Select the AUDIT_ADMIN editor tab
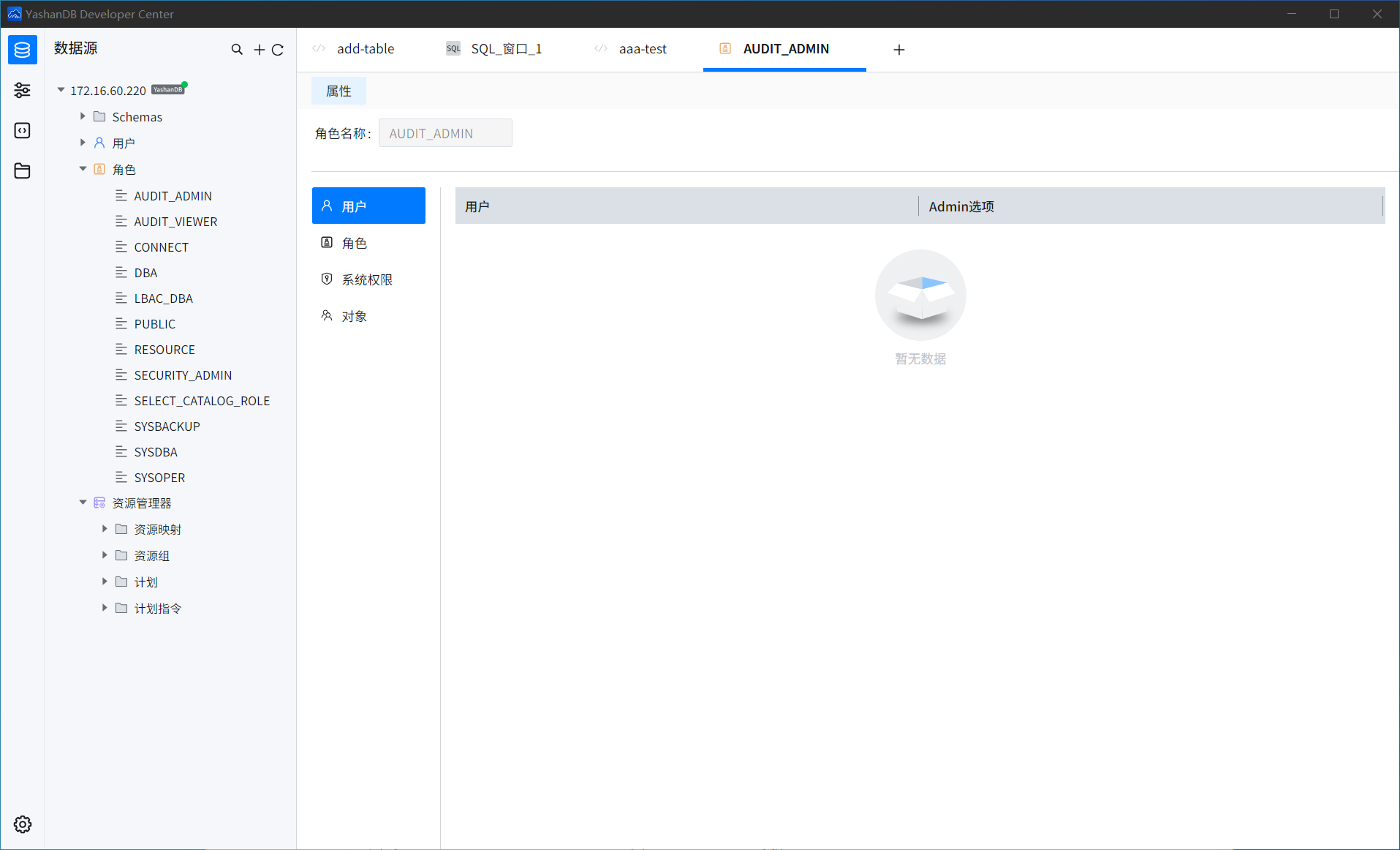The height and width of the screenshot is (850, 1400). click(784, 49)
